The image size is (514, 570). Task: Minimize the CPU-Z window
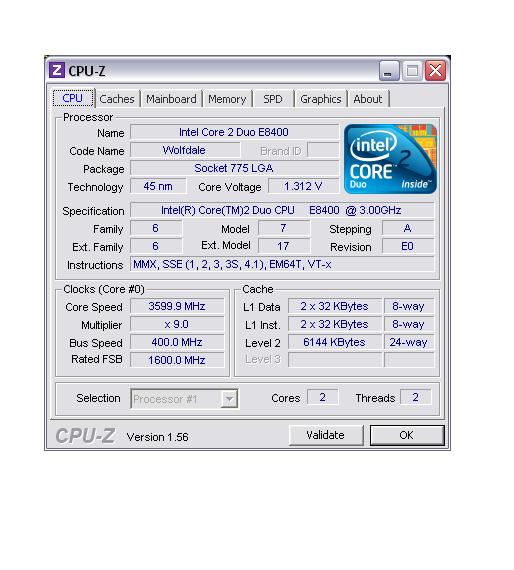coord(389,71)
